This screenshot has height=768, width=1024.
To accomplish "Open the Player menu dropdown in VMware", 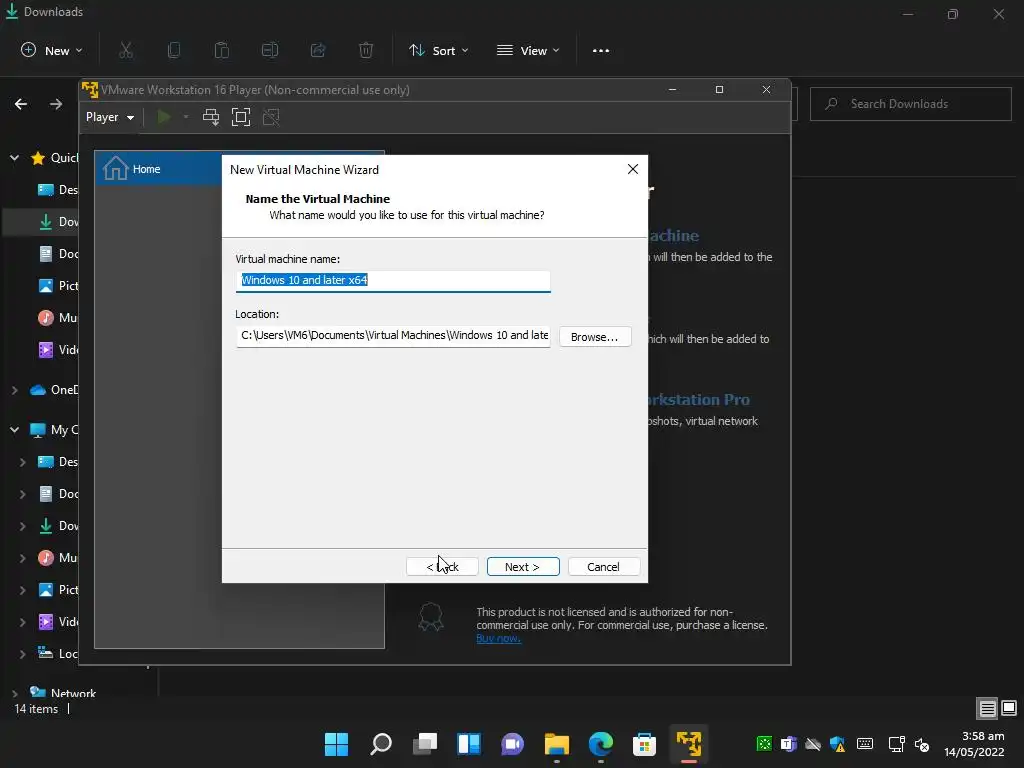I will [110, 118].
